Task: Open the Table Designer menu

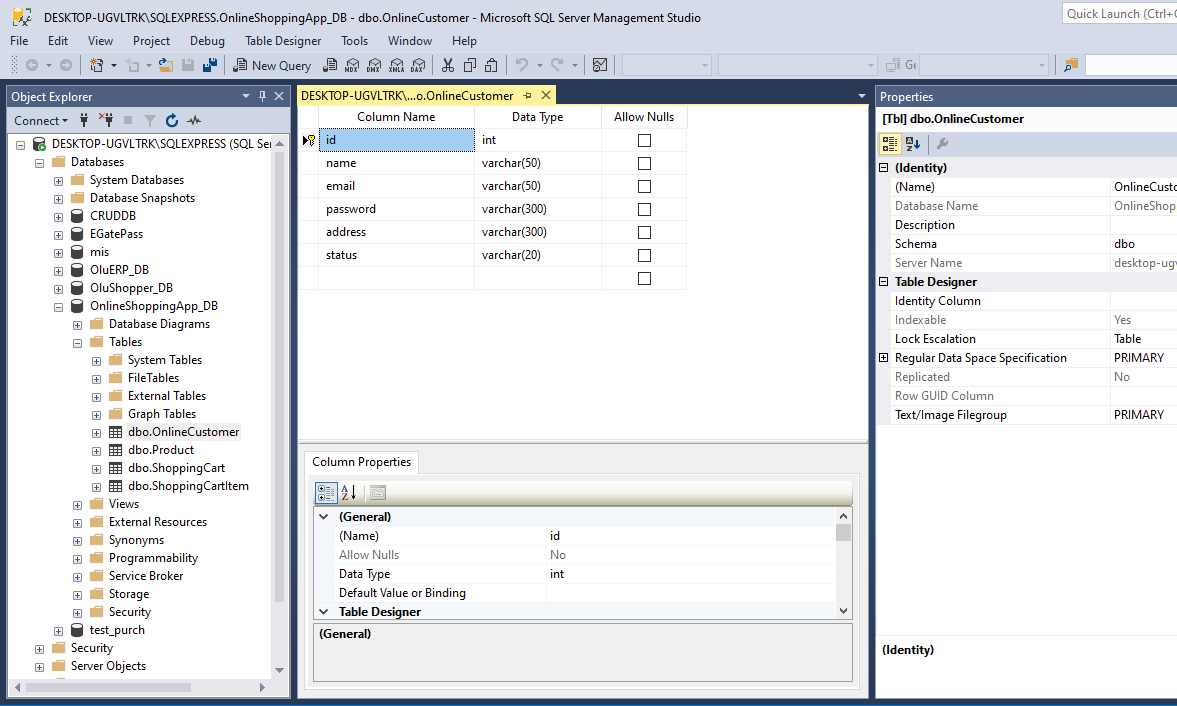Action: tap(283, 41)
